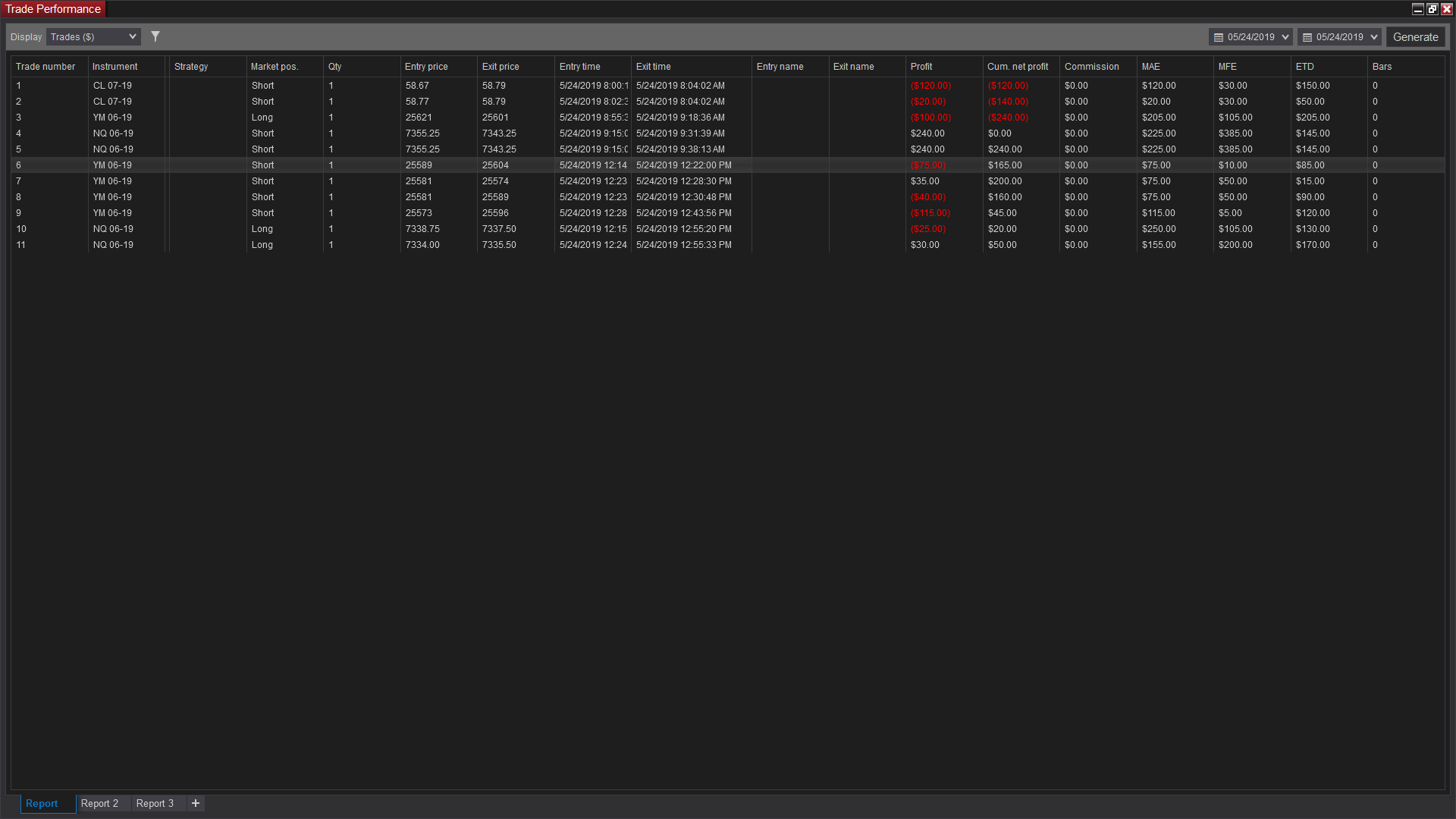Viewport: 1456px width, 819px height.
Task: Open end date calendar picker 05/24/2019
Action: point(1339,37)
